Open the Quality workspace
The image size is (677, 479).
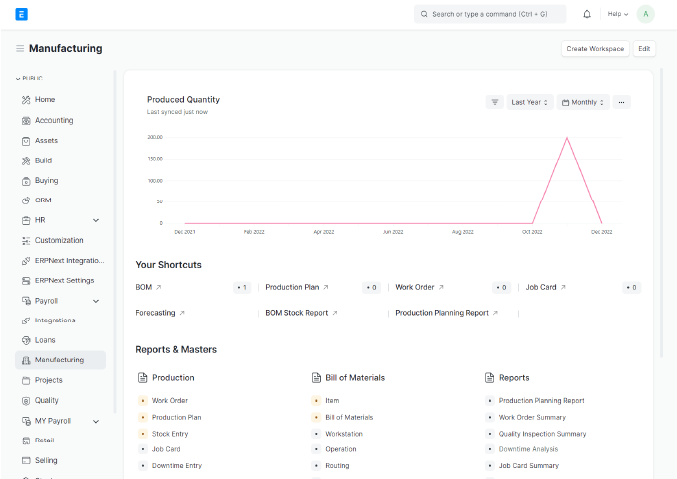pyautogui.click(x=60, y=401)
